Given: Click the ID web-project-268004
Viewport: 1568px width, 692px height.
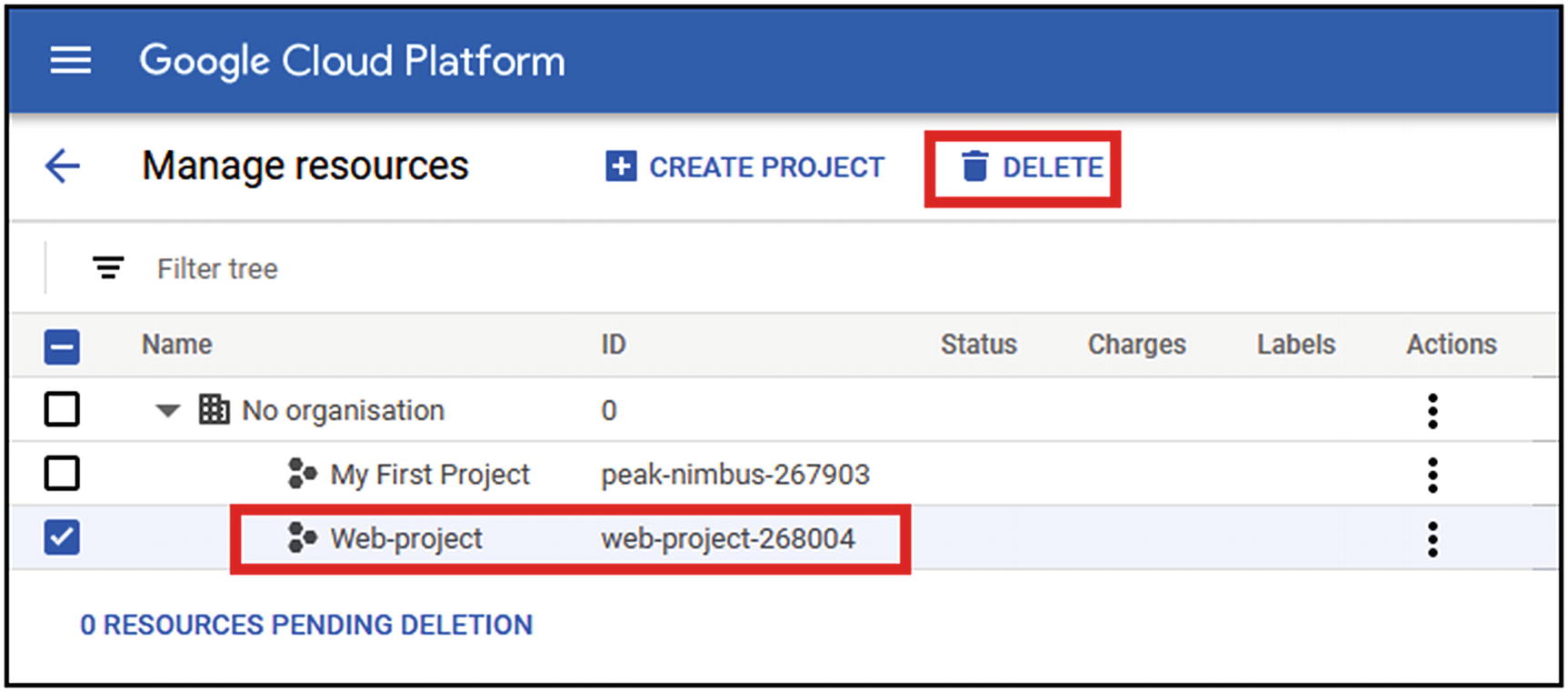Looking at the screenshot, I should pos(728,538).
